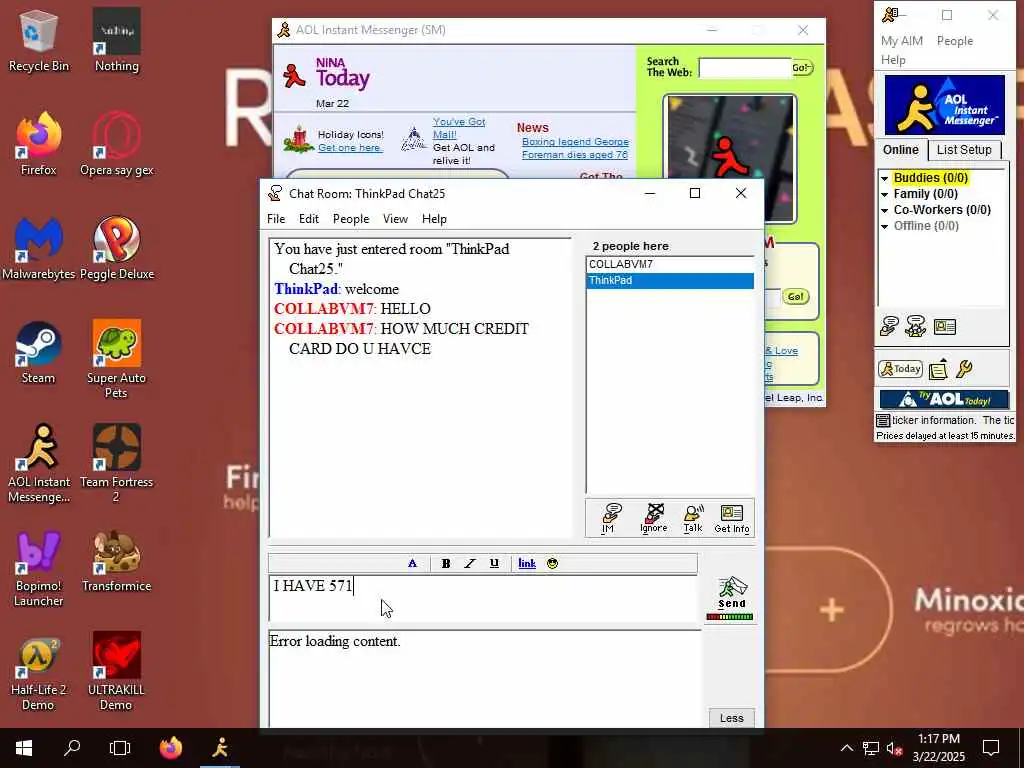Click the away message notes icon
This screenshot has width=1024, height=768.
click(938, 369)
